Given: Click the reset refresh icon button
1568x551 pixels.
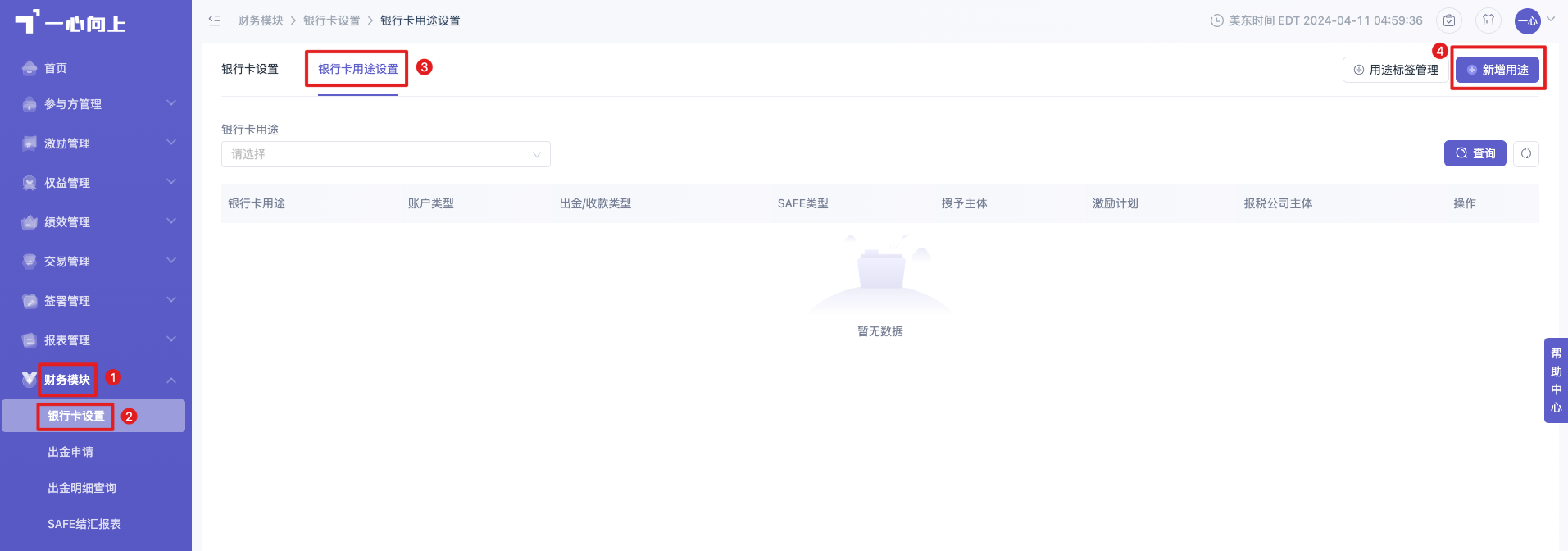Looking at the screenshot, I should point(1526,153).
